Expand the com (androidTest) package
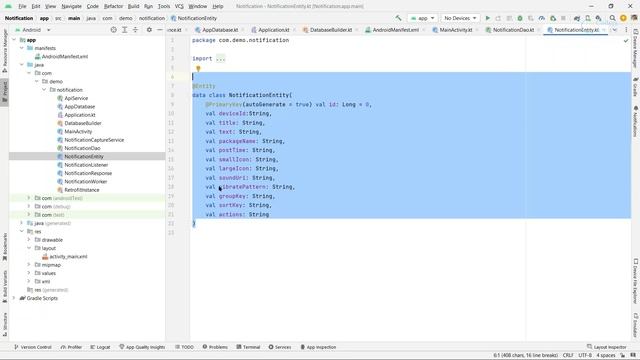The height and width of the screenshot is (360, 640). tap(29, 198)
